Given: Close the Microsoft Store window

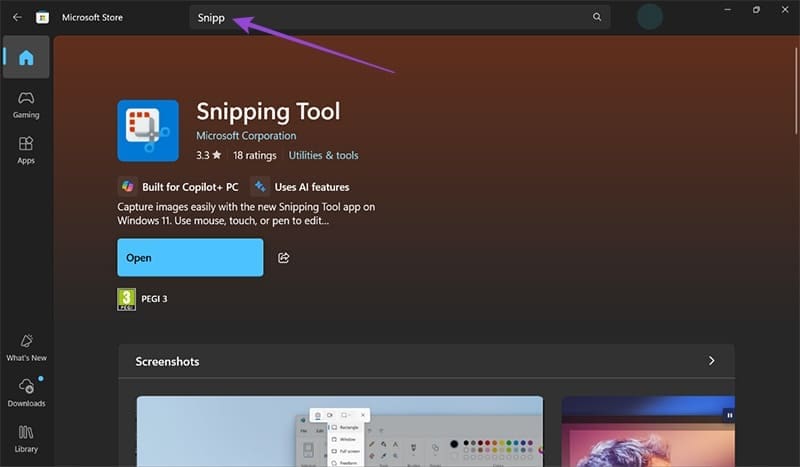Looking at the screenshot, I should coord(785,10).
